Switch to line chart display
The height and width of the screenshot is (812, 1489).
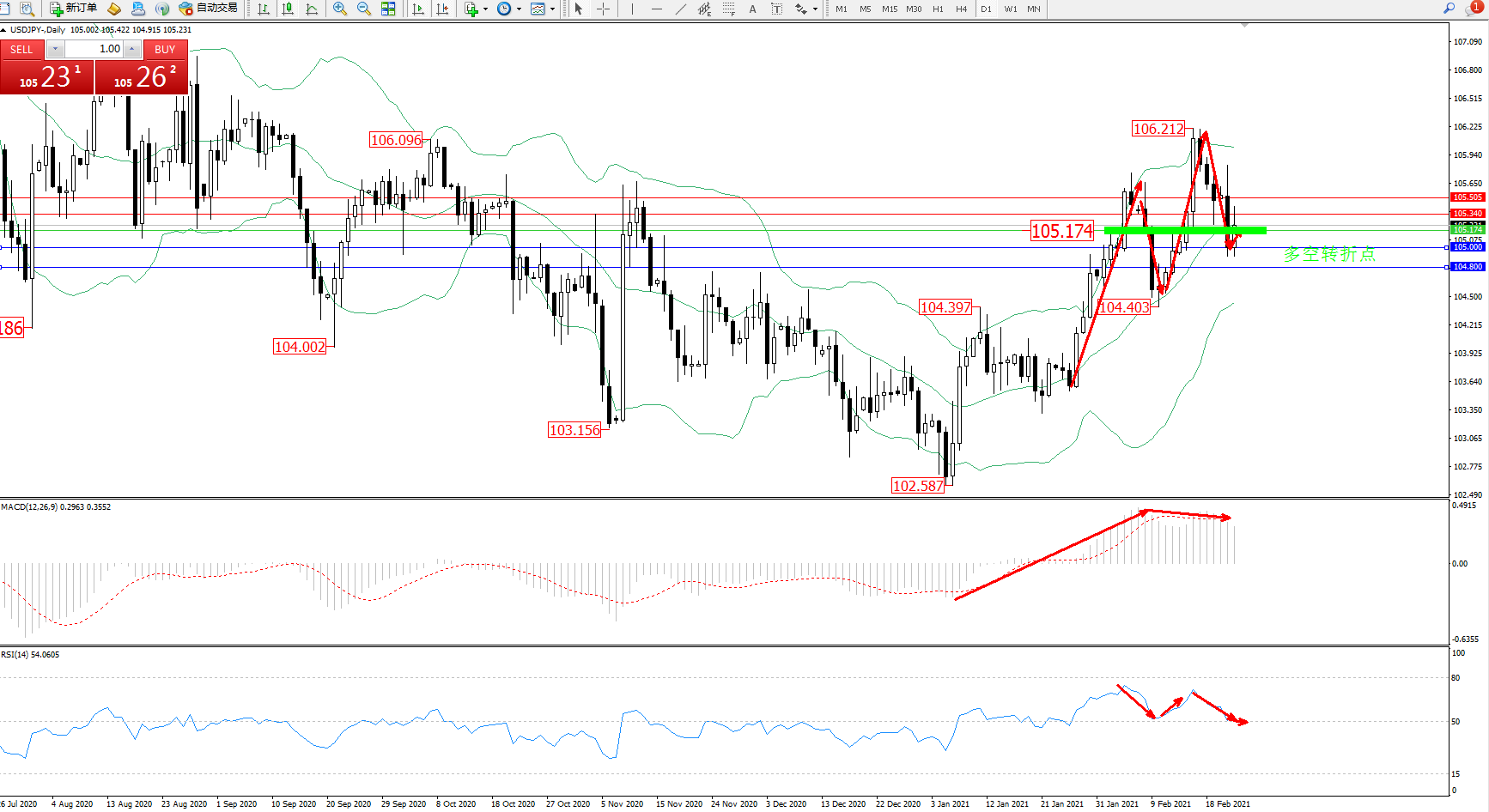[312, 9]
